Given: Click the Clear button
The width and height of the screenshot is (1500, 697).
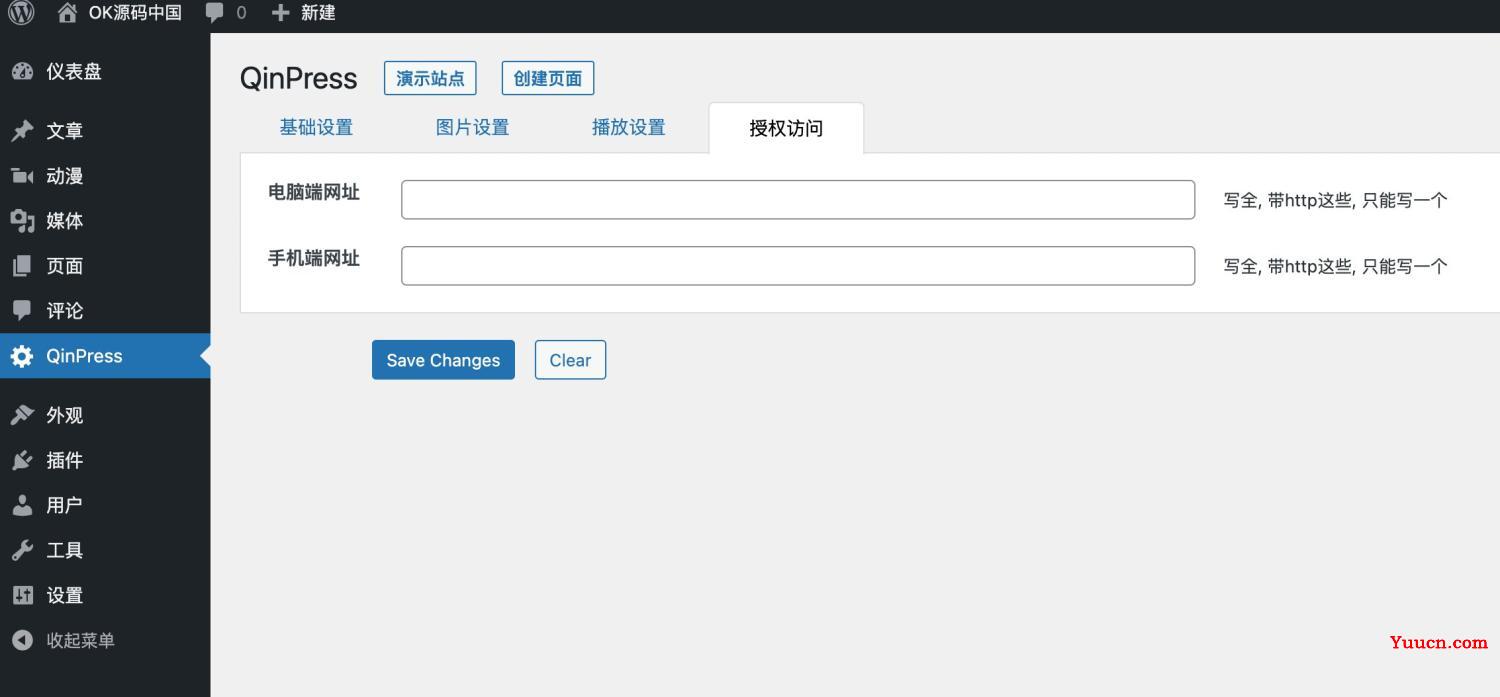Looking at the screenshot, I should [570, 360].
